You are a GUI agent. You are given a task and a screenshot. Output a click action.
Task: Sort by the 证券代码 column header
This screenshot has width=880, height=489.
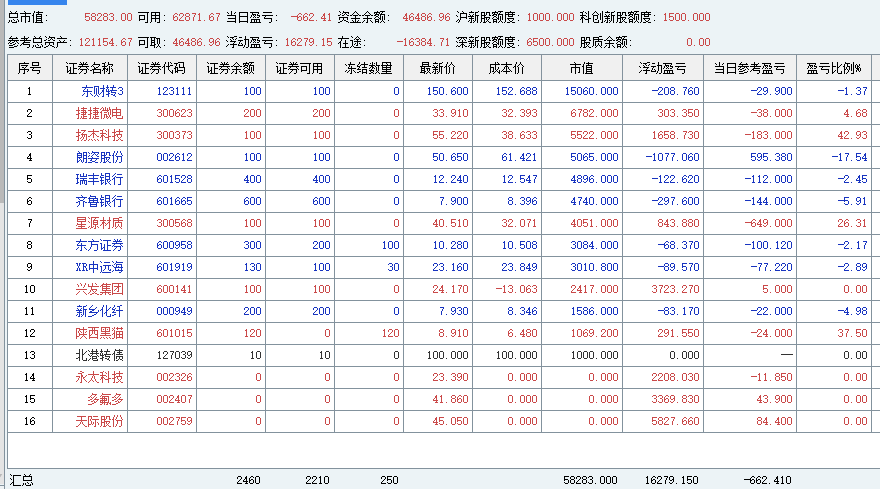tap(162, 68)
